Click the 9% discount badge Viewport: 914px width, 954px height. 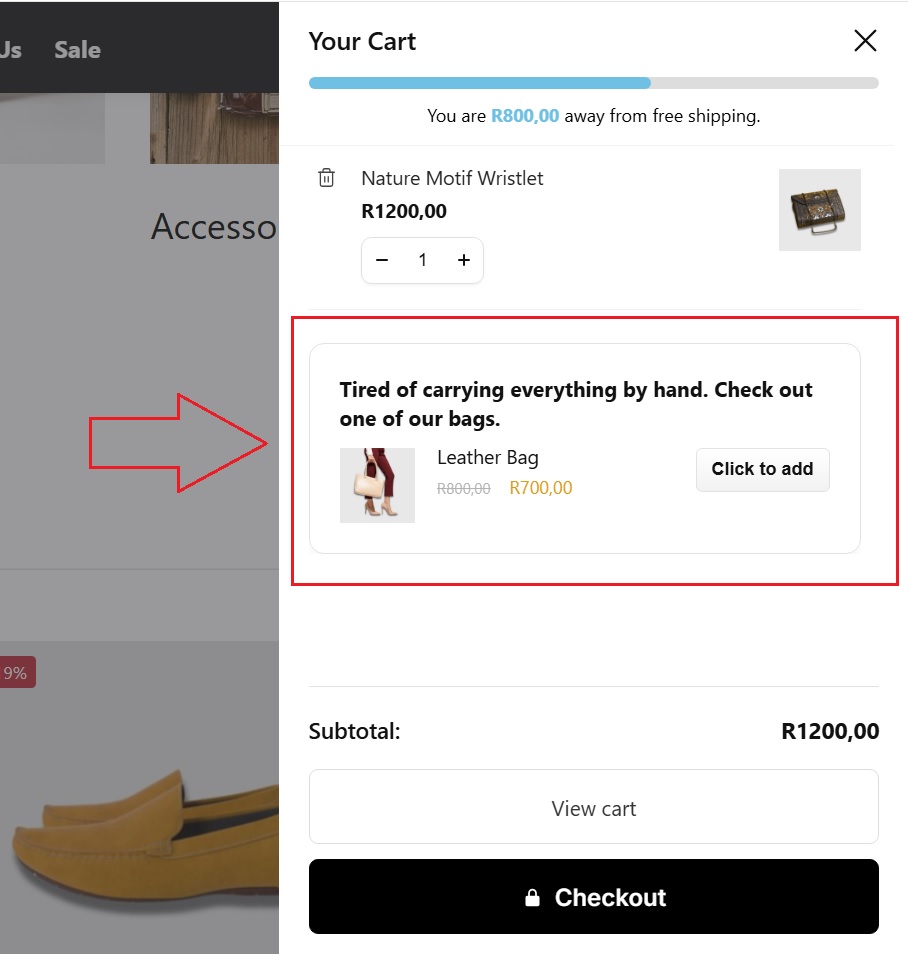point(16,673)
